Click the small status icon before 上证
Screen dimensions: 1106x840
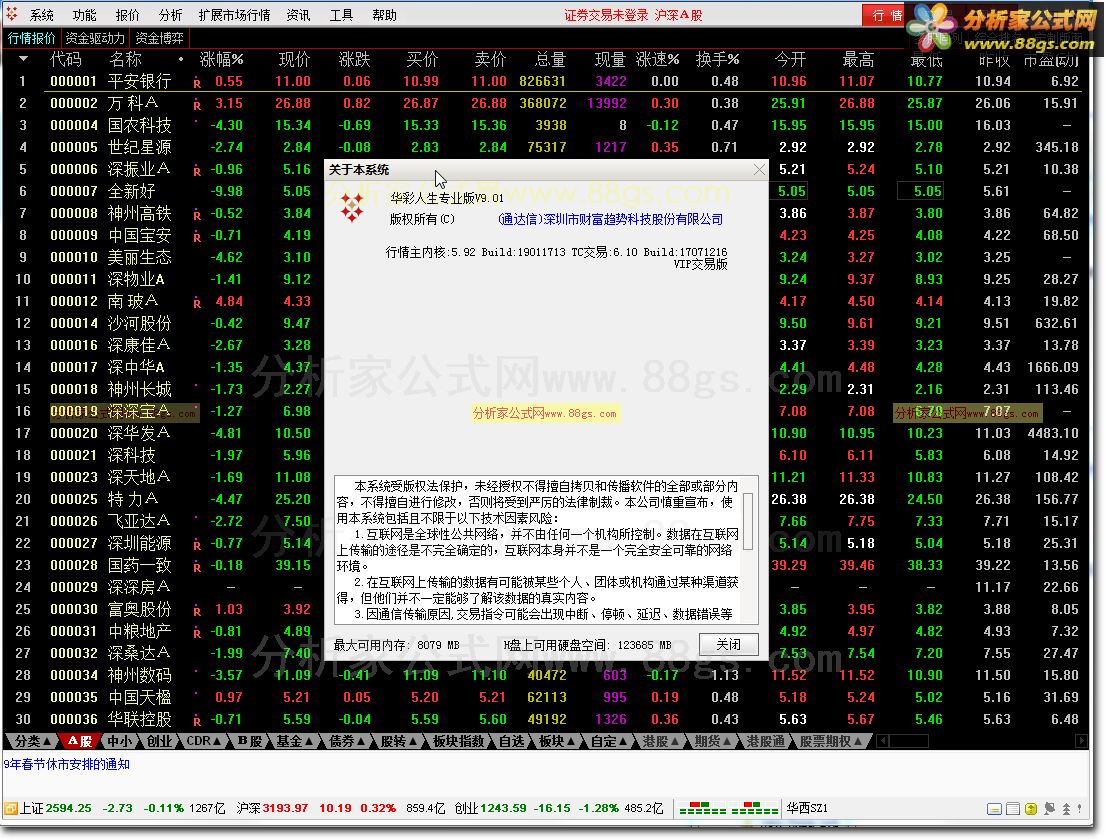click(11, 808)
